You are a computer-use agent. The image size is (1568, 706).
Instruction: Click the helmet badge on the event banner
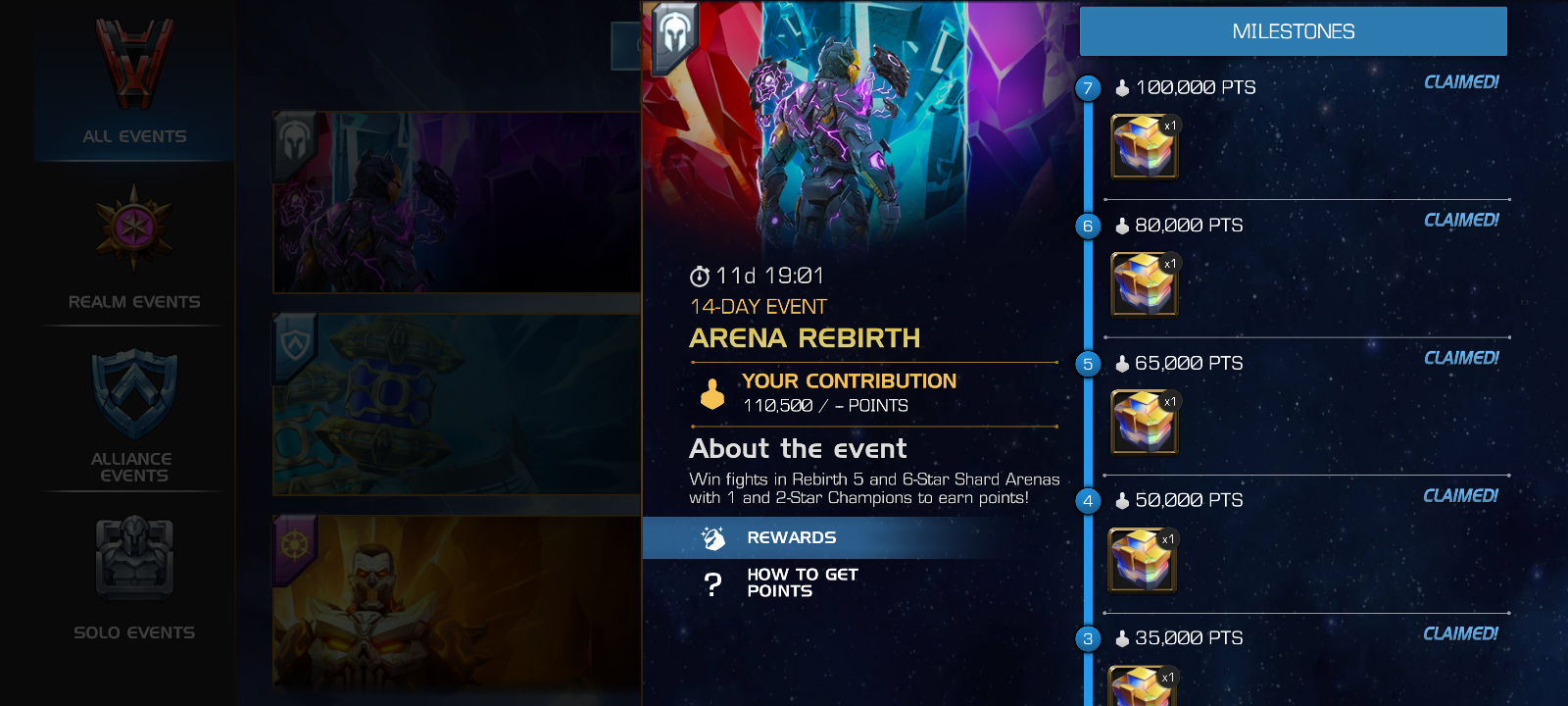tap(672, 35)
